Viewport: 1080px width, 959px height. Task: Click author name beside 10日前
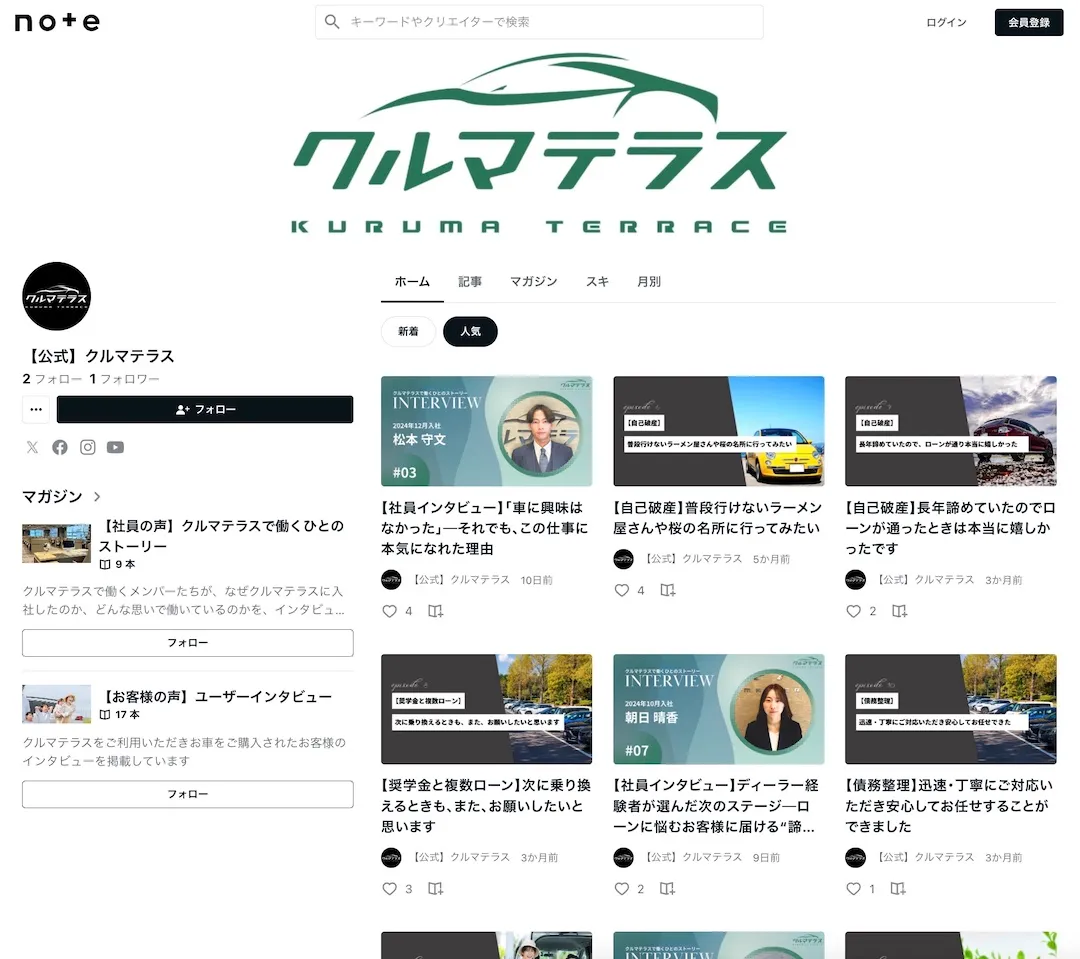pos(461,580)
